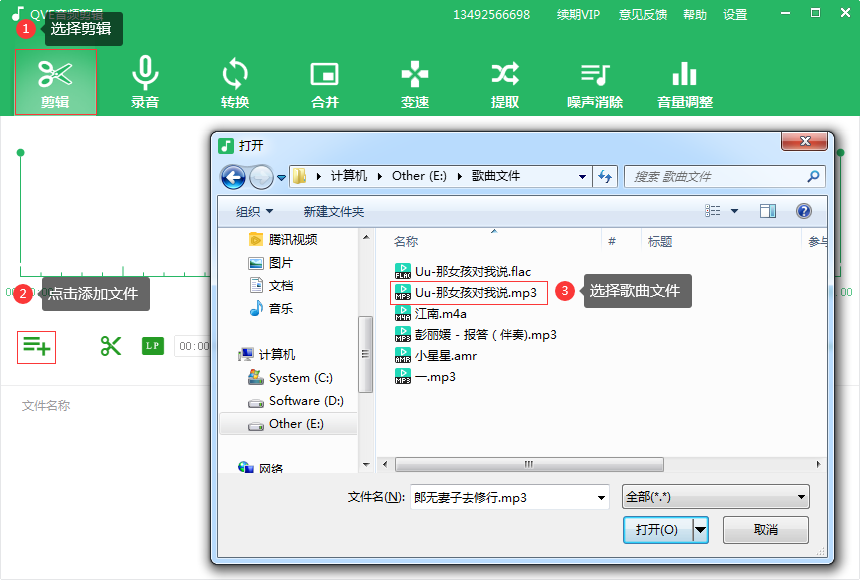Open the 组织 dropdown menu
This screenshot has width=860, height=580.
tap(254, 211)
